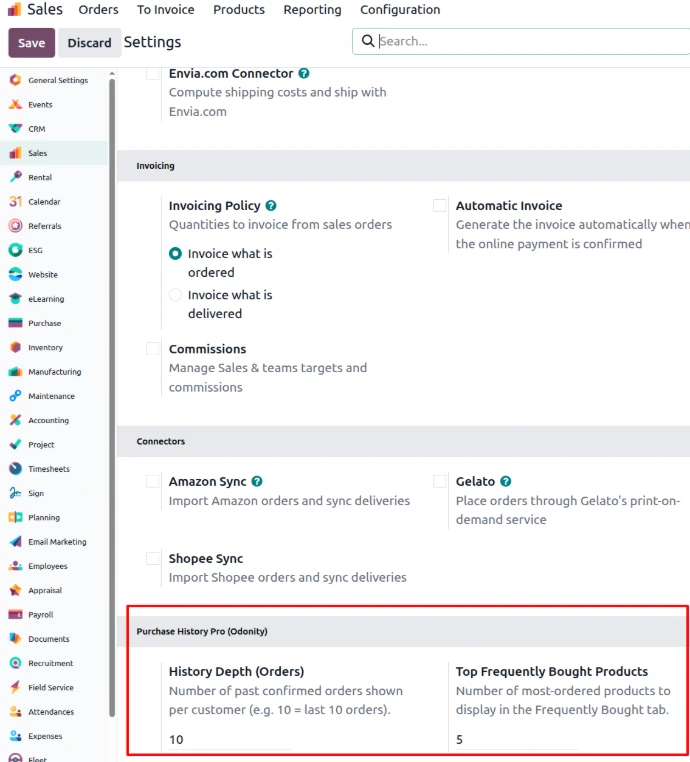This screenshot has width=690, height=762.
Task: Click the Sales app logo icon
Action: pos(13,10)
